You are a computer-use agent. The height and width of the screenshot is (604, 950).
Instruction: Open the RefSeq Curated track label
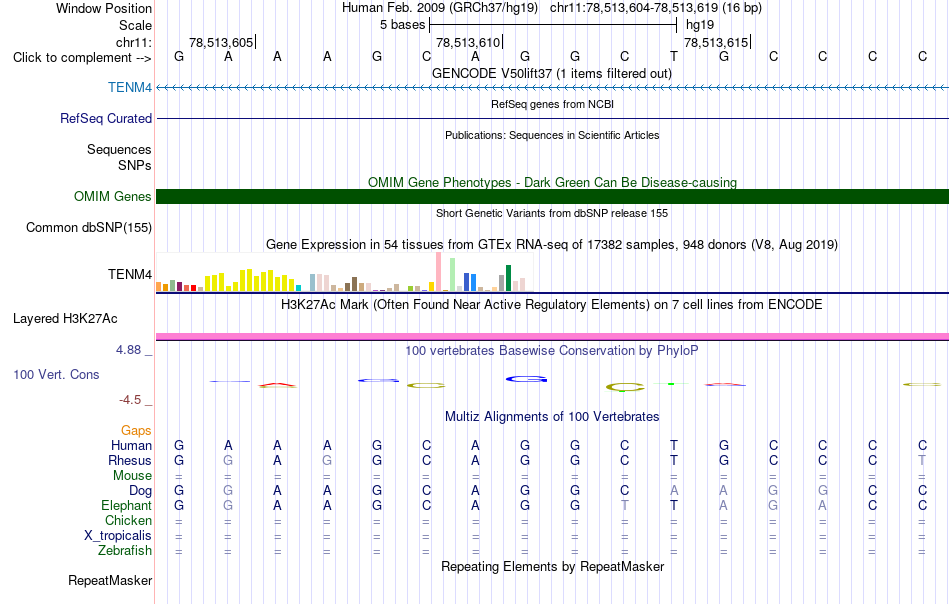[105, 118]
